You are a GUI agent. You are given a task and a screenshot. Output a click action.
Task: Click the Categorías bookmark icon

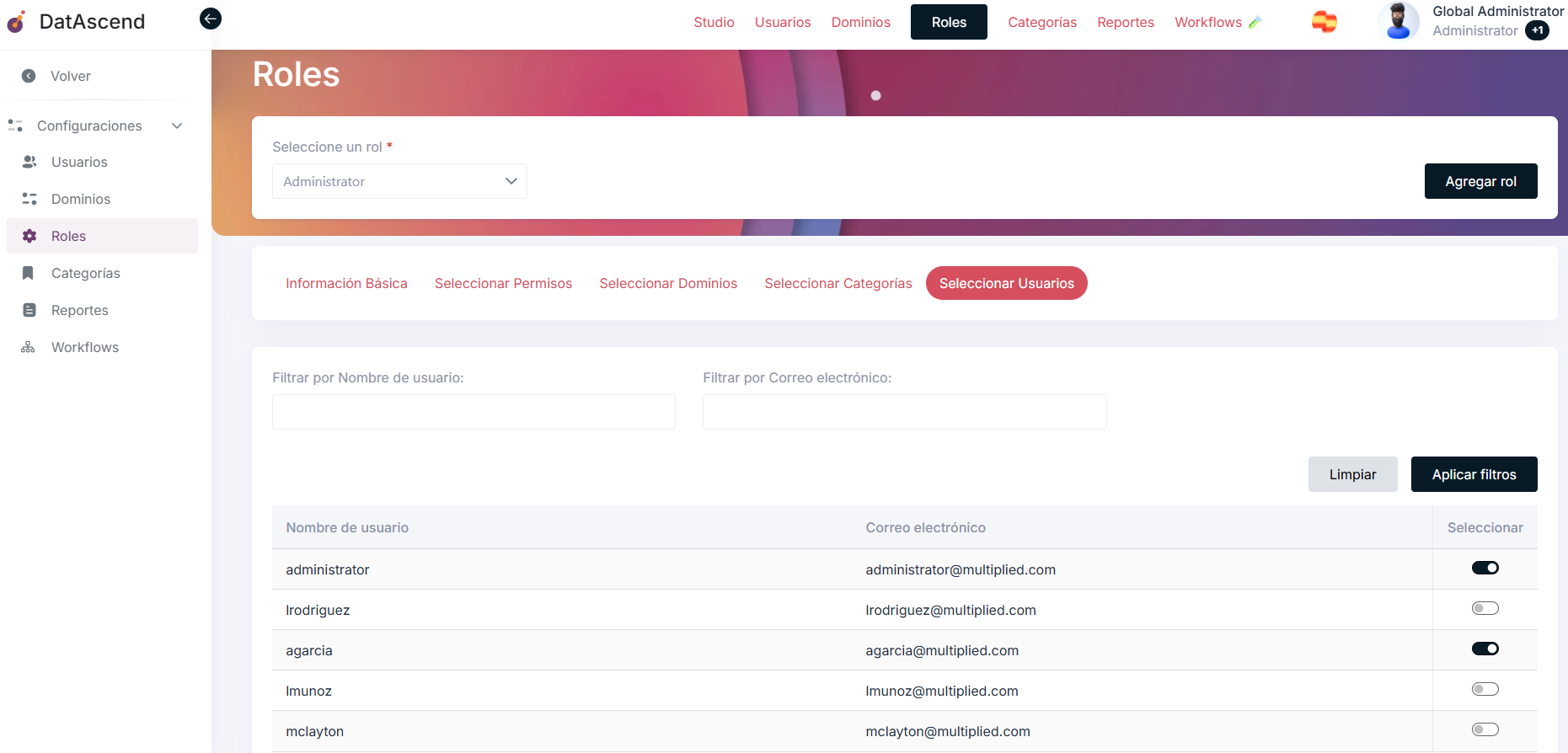(29, 273)
